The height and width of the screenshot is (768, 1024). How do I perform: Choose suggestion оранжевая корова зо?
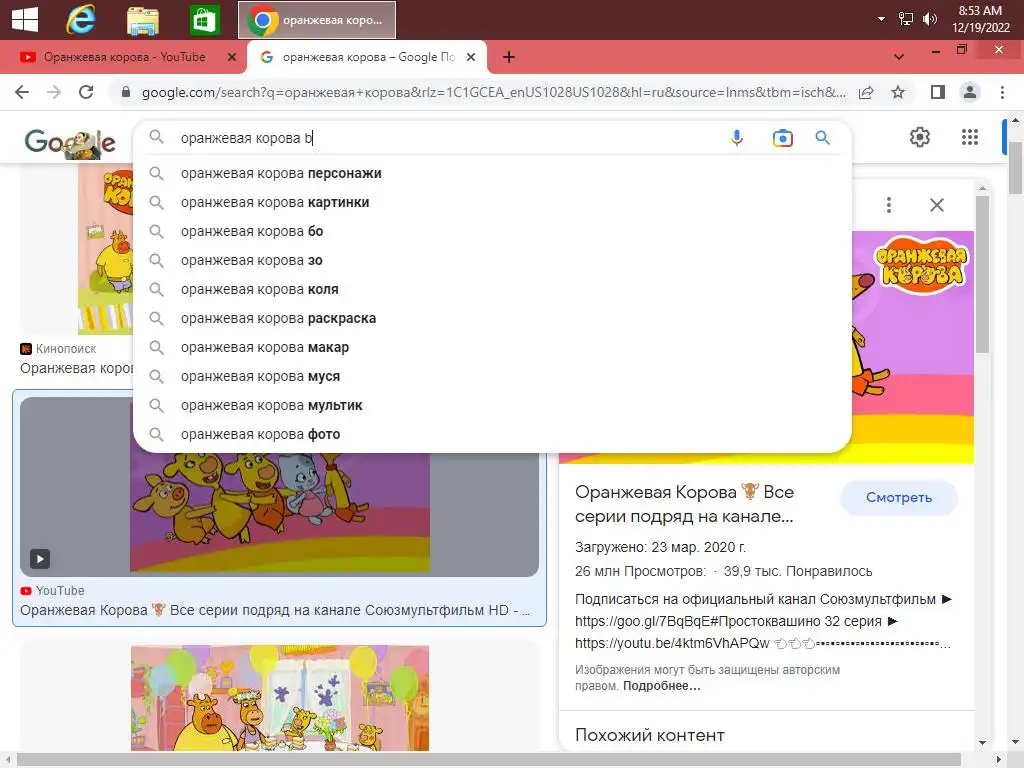coord(492,260)
